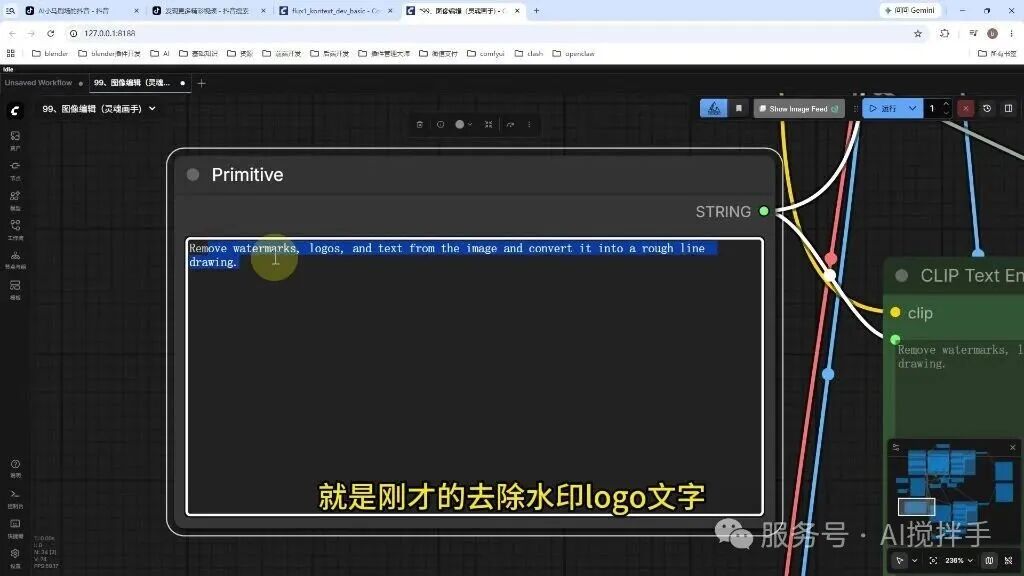
Task: Open a new browser tab
Action: tap(536, 11)
